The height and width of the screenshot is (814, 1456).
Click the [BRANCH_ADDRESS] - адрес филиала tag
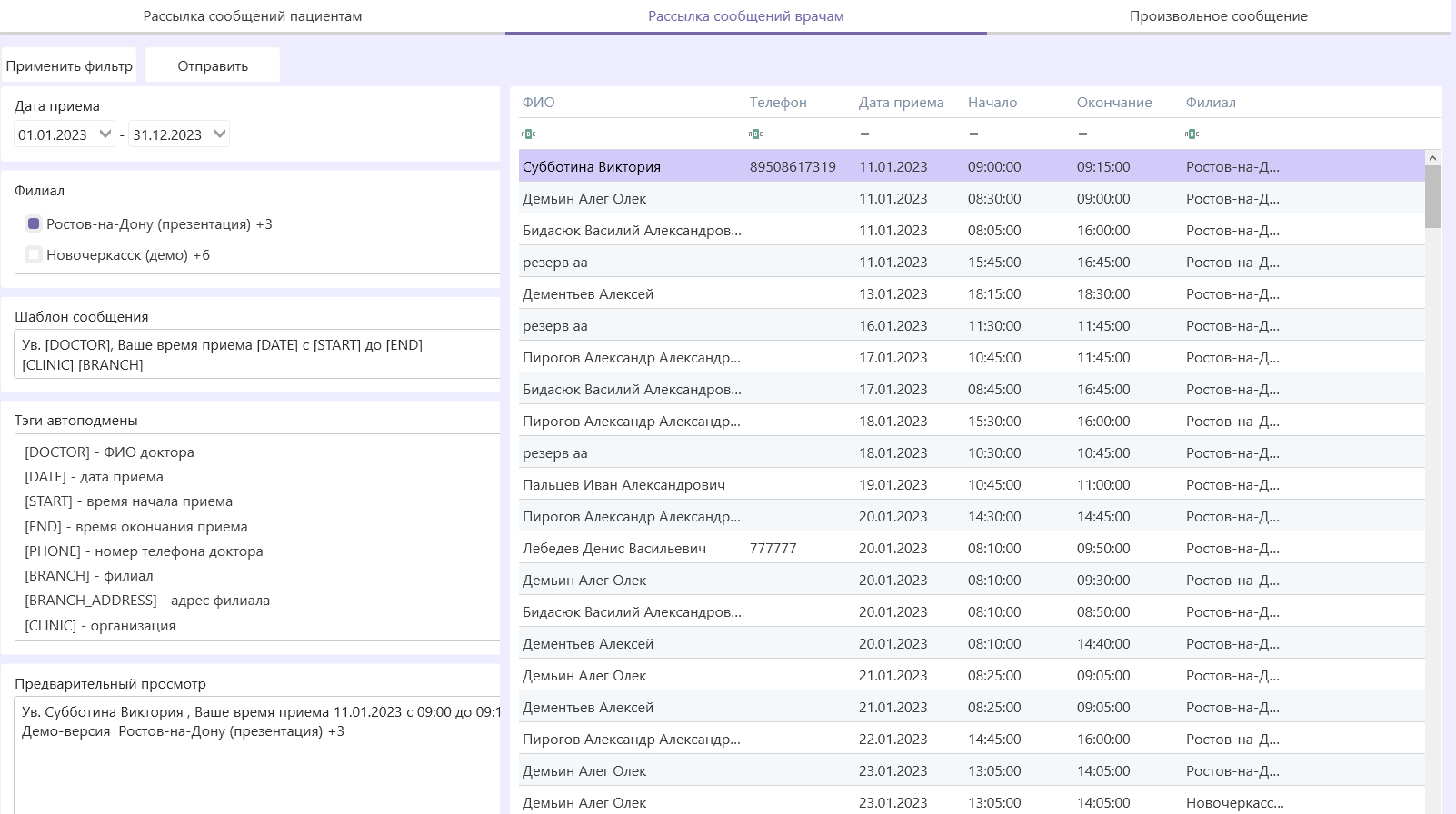tap(147, 601)
